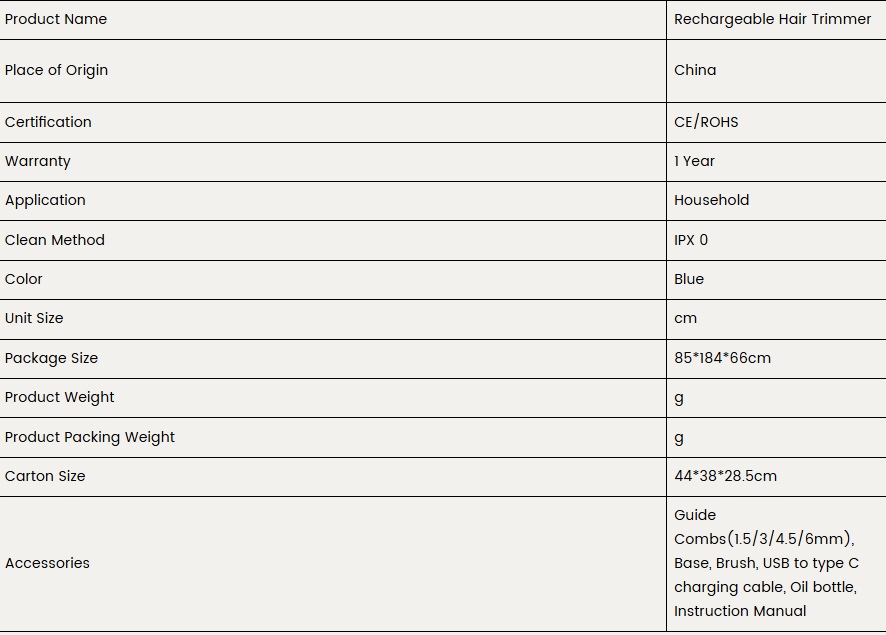Select the "IPX 0" value cell
The image size is (886, 635).
click(x=691, y=240)
